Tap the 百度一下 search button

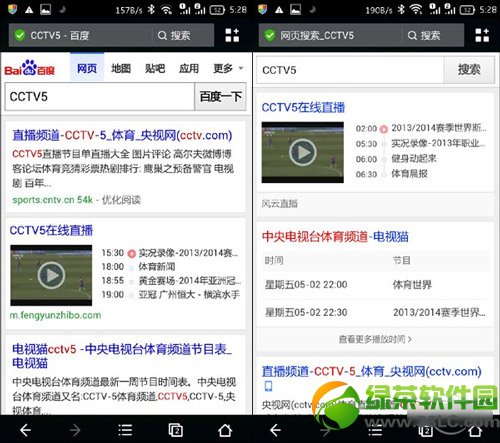(220, 97)
